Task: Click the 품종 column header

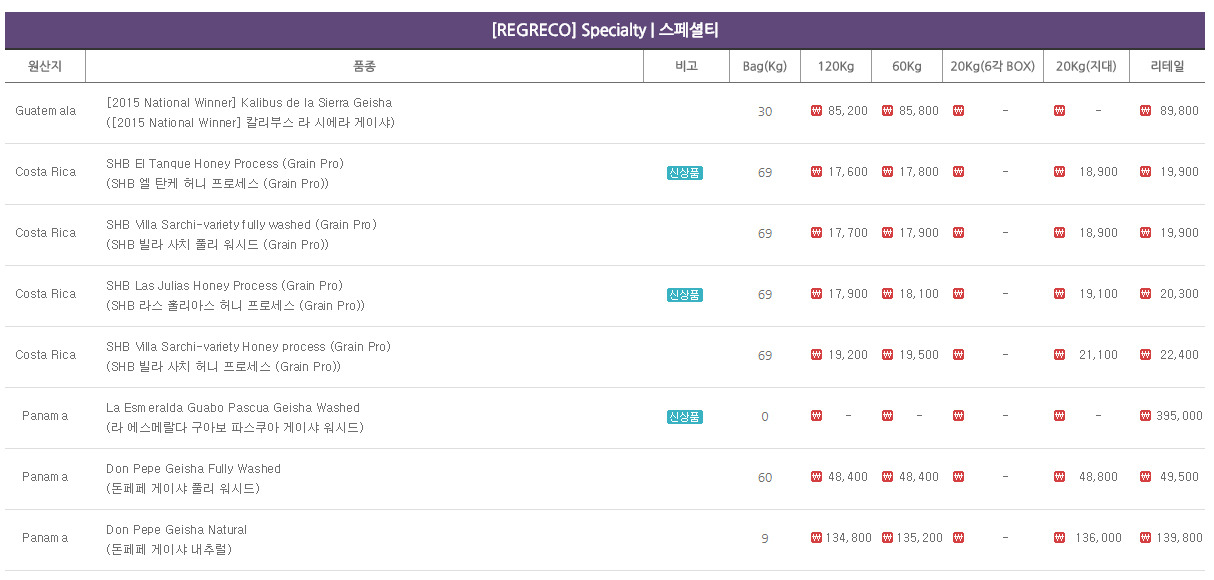Action: point(364,66)
